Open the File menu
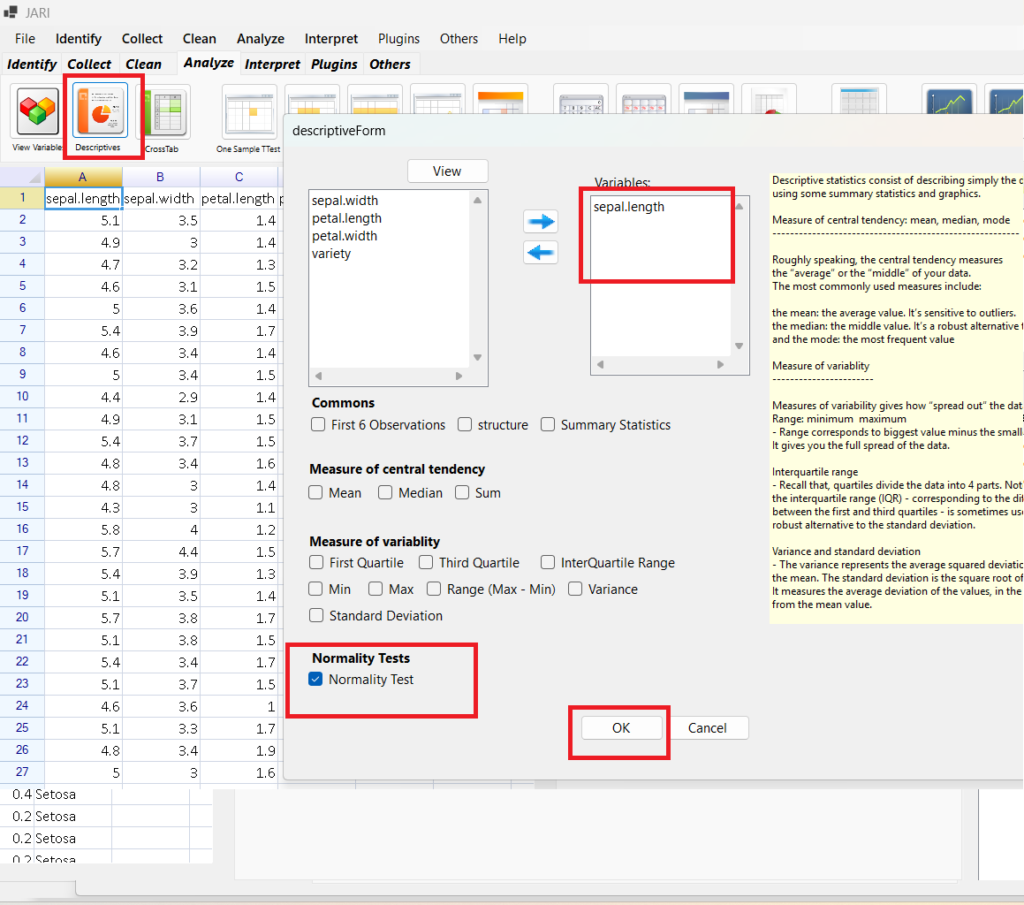Viewport: 1024px width, 905px height. [x=25, y=39]
